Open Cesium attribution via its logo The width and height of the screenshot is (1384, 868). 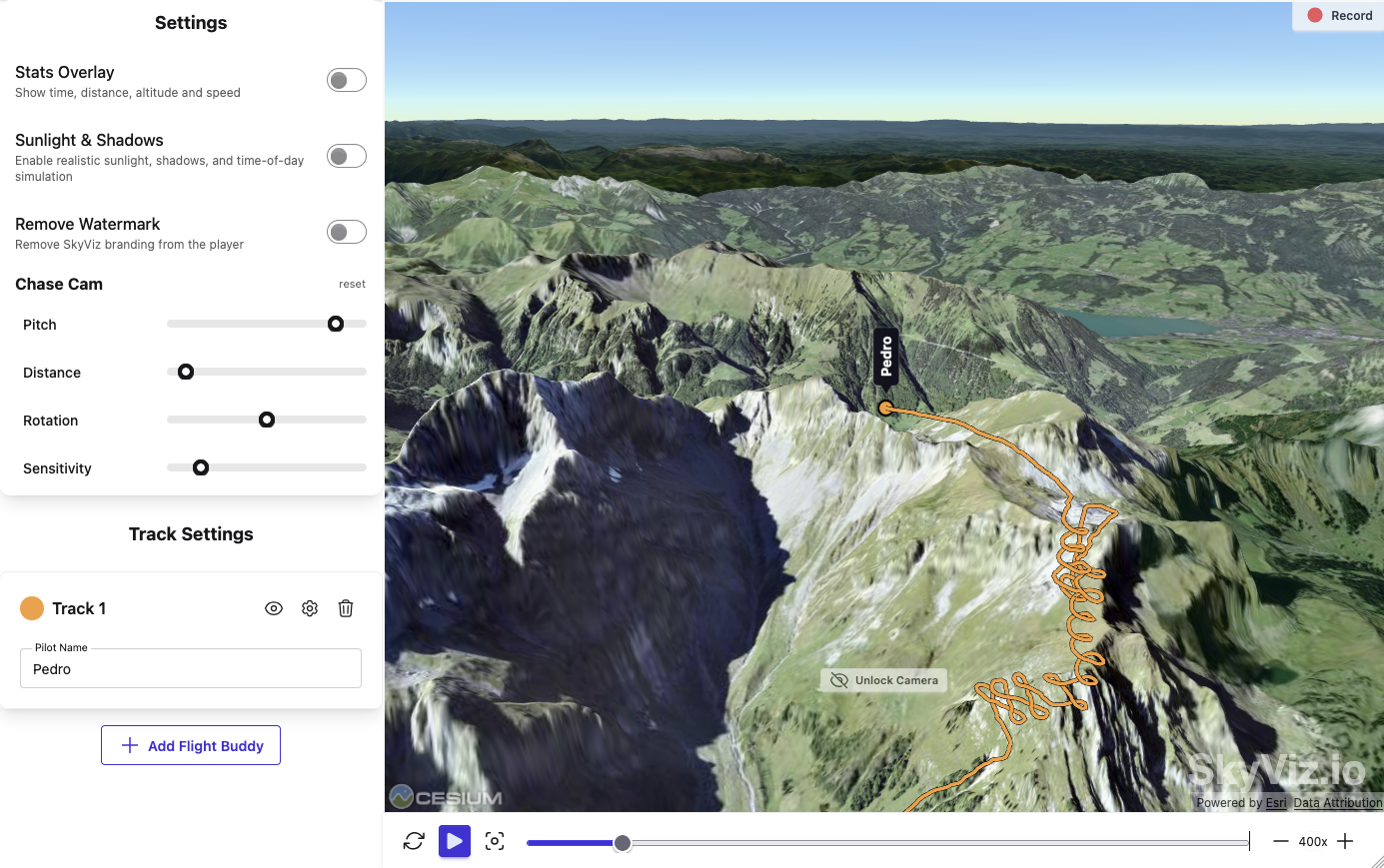click(x=401, y=795)
